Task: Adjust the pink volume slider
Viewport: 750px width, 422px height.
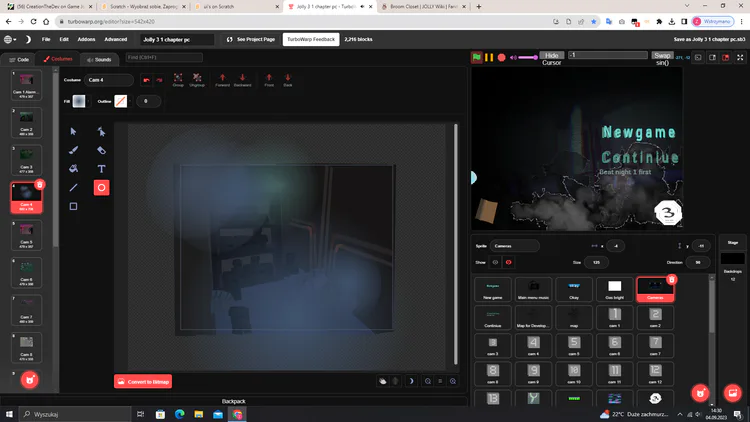Action: 528,57
